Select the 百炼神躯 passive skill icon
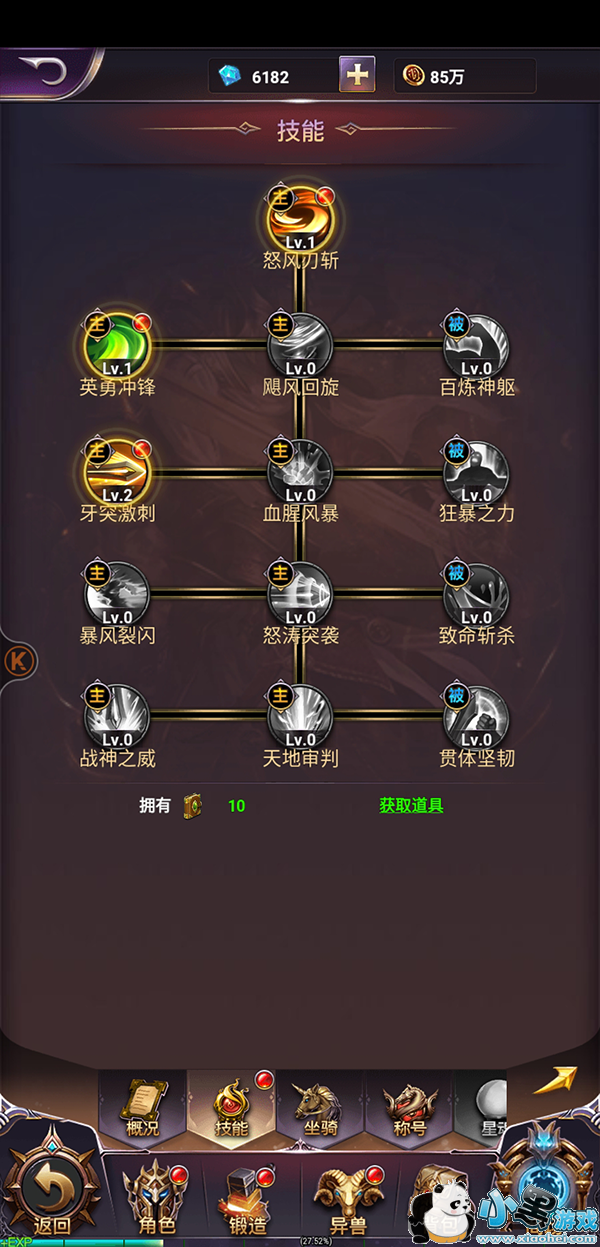600x1247 pixels. (477, 345)
